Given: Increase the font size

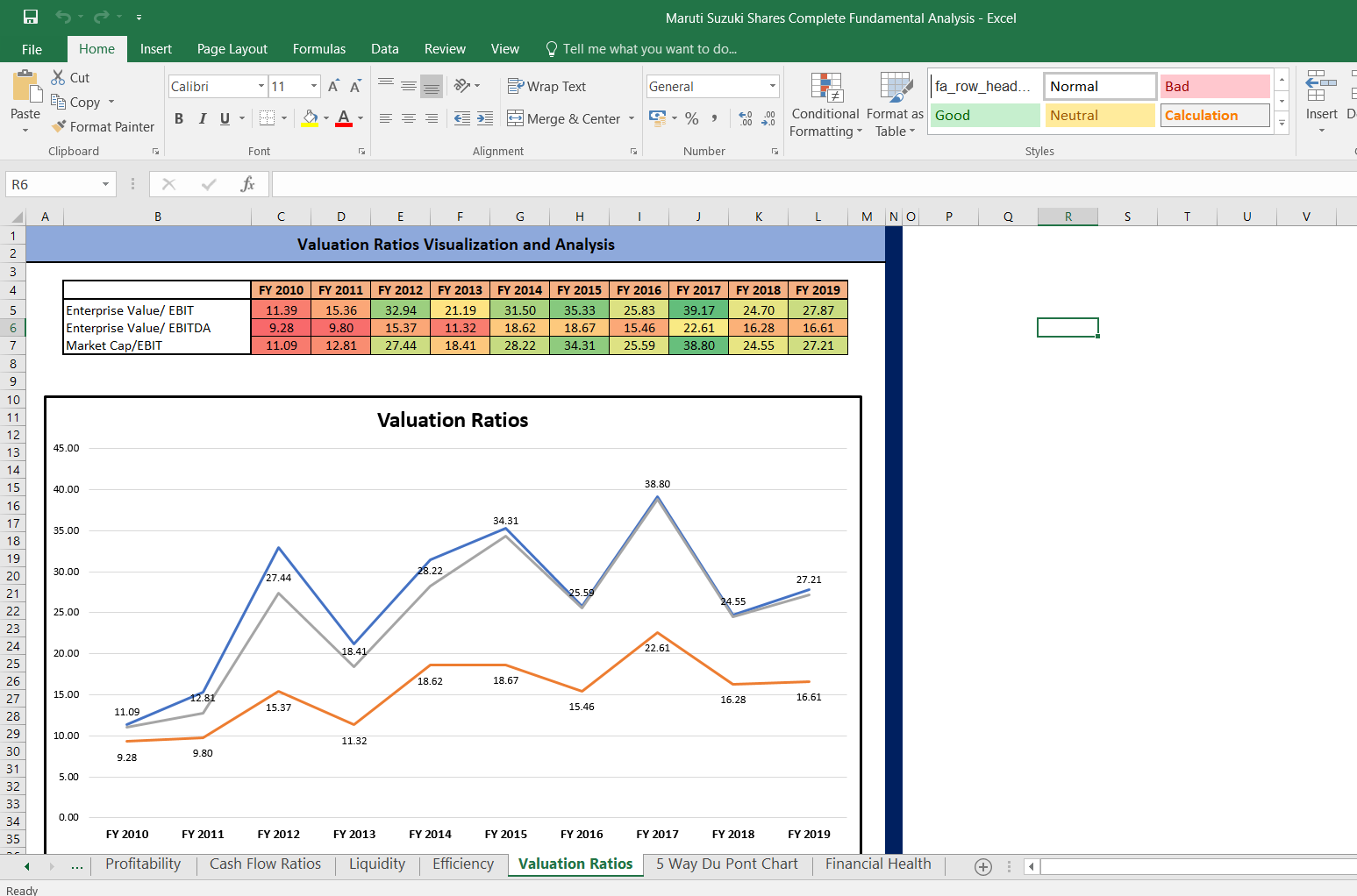Looking at the screenshot, I should point(333,86).
